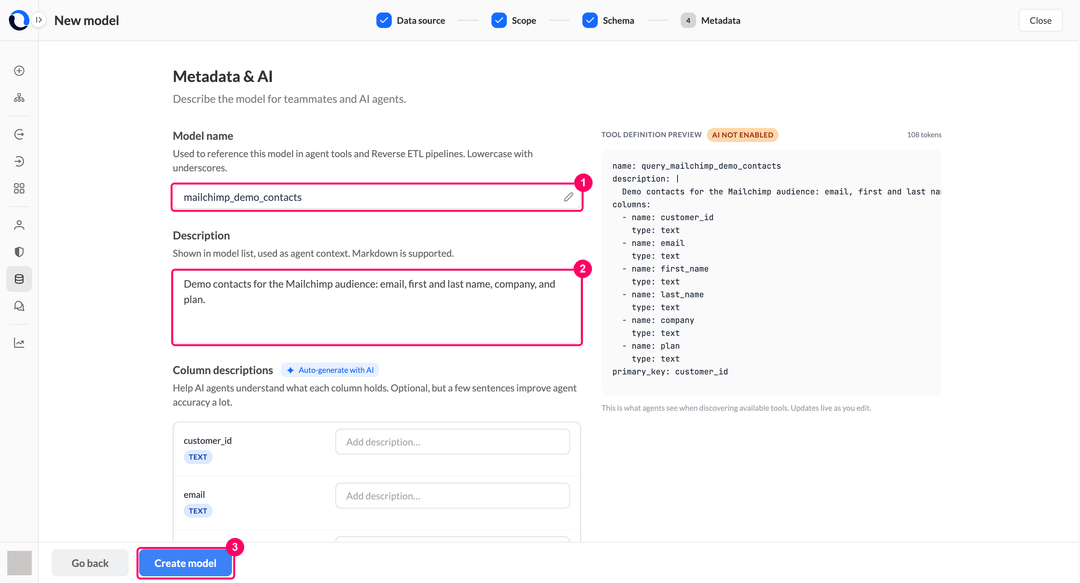Click the Create model button
The width and height of the screenshot is (1080, 583).
click(185, 563)
